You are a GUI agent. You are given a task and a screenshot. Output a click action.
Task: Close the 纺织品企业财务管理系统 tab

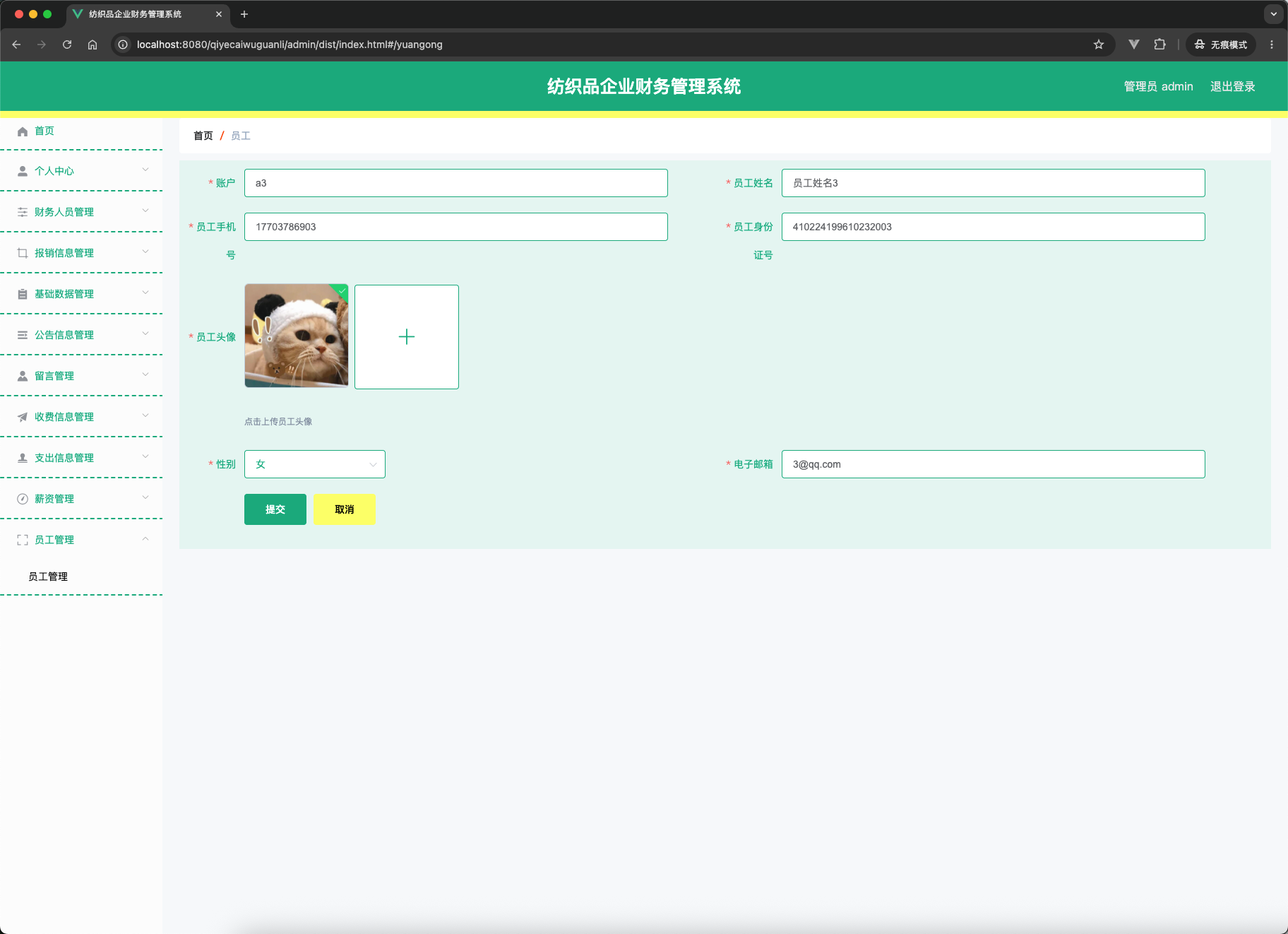point(219,14)
